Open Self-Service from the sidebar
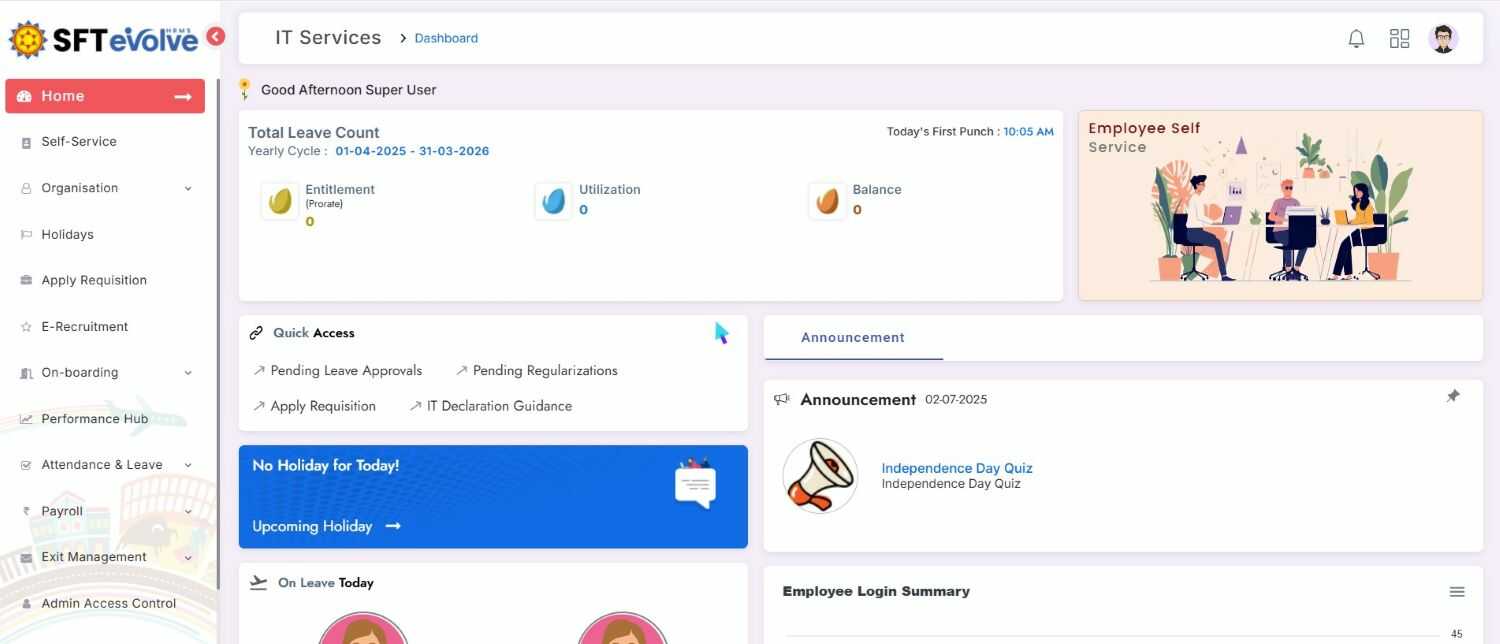This screenshot has height=644, width=1500. [x=108, y=142]
